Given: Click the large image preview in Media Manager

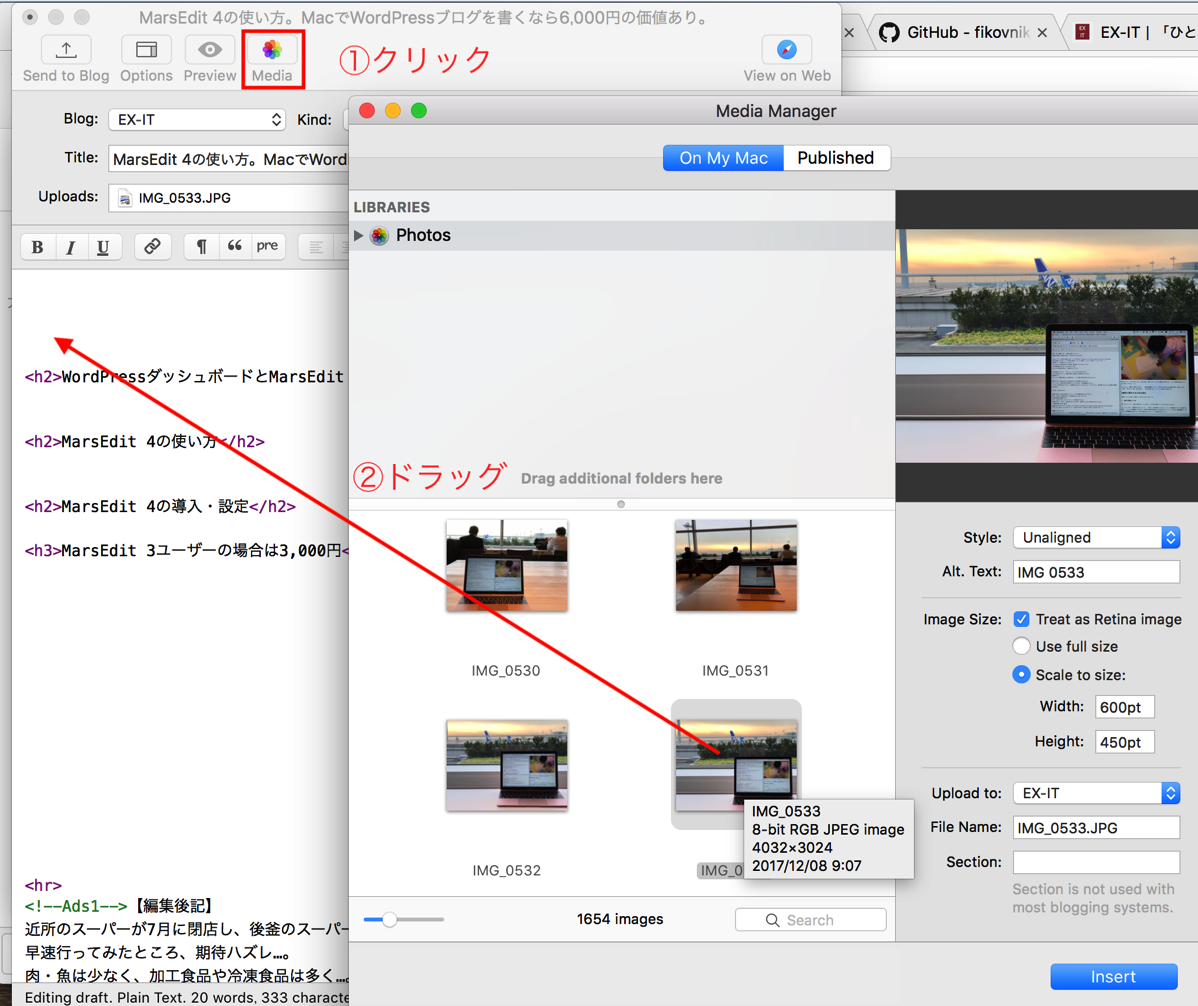Looking at the screenshot, I should [x=1047, y=345].
